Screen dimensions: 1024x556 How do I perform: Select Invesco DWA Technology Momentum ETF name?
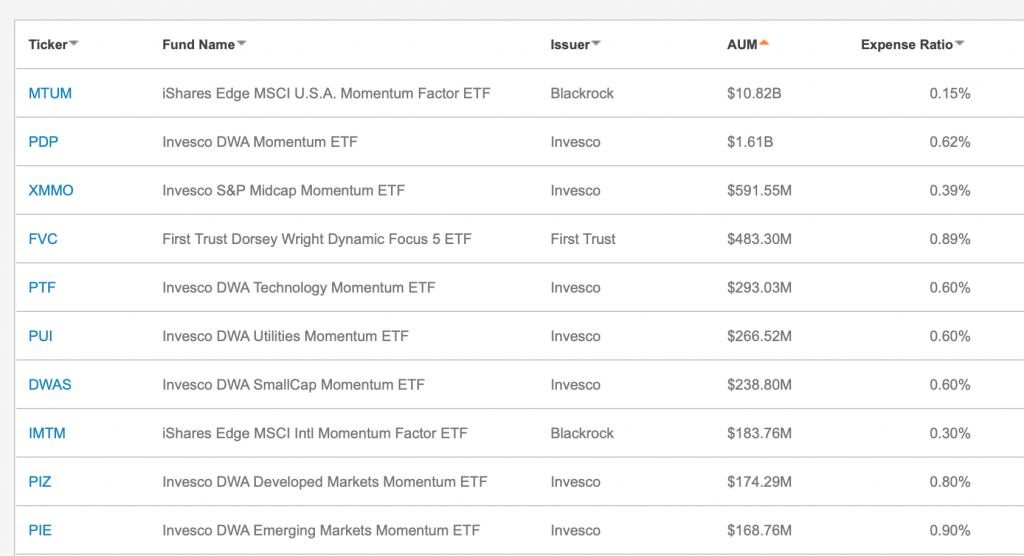tap(298, 287)
